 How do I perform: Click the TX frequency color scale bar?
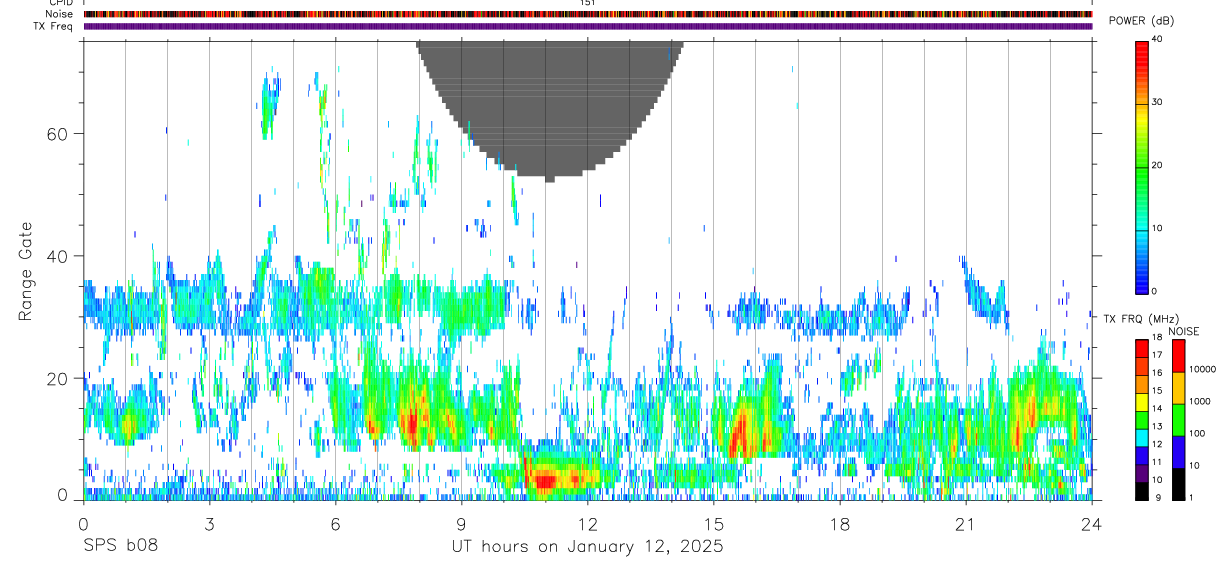[x=1142, y=420]
